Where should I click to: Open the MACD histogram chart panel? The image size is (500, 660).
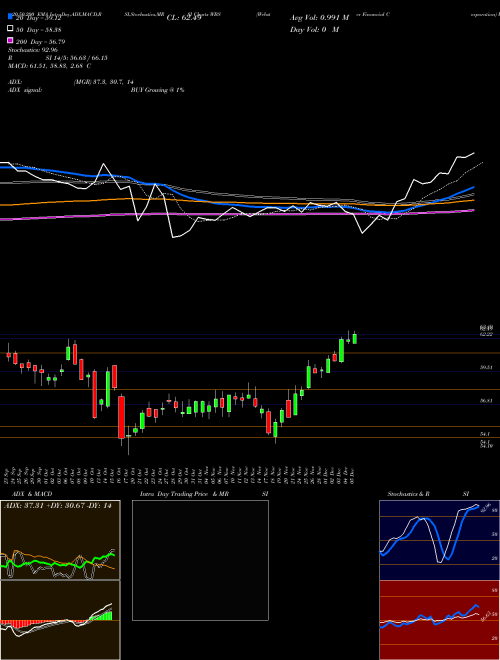click(x=60, y=620)
